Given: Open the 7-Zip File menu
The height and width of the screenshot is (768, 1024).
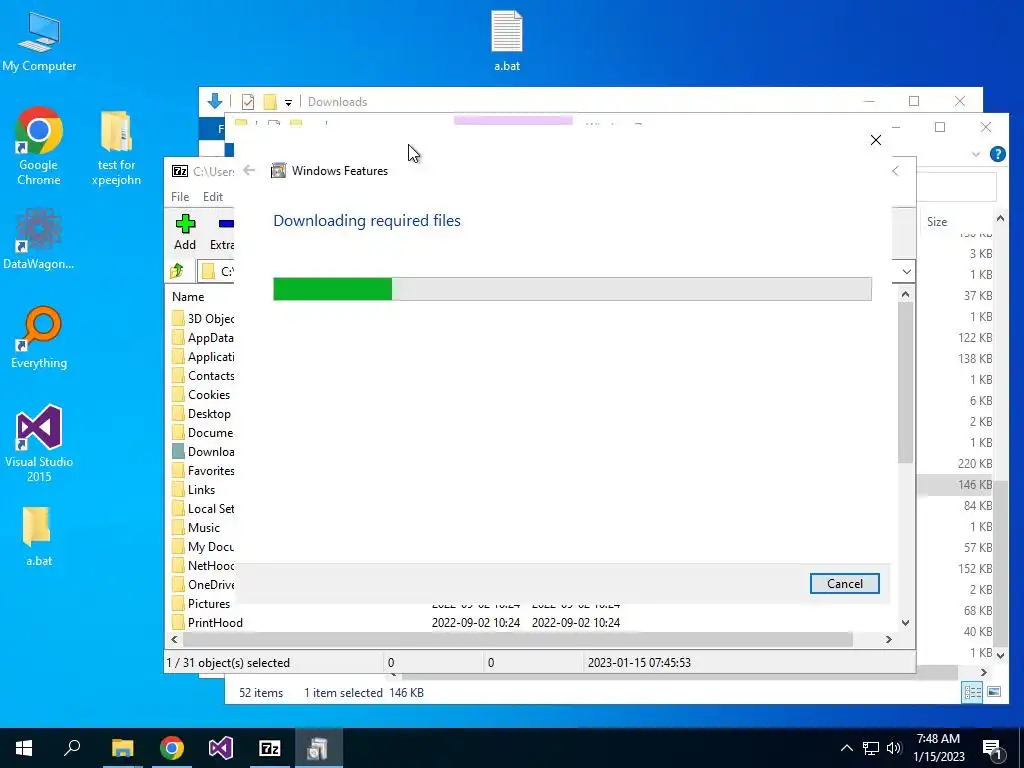Looking at the screenshot, I should [x=180, y=197].
